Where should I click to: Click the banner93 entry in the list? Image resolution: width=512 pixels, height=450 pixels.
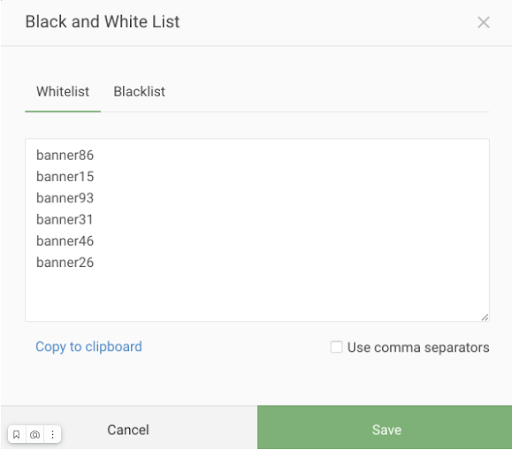tap(65, 198)
